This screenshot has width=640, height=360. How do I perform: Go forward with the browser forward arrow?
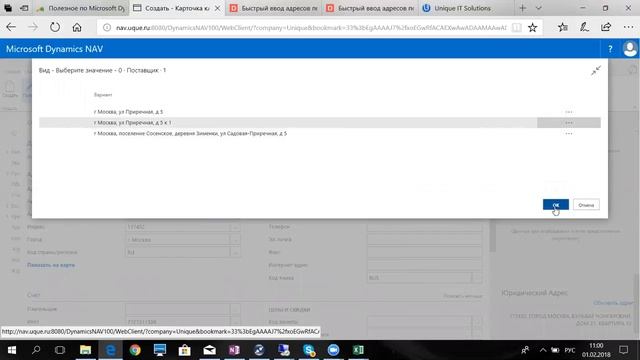[x=33, y=27]
